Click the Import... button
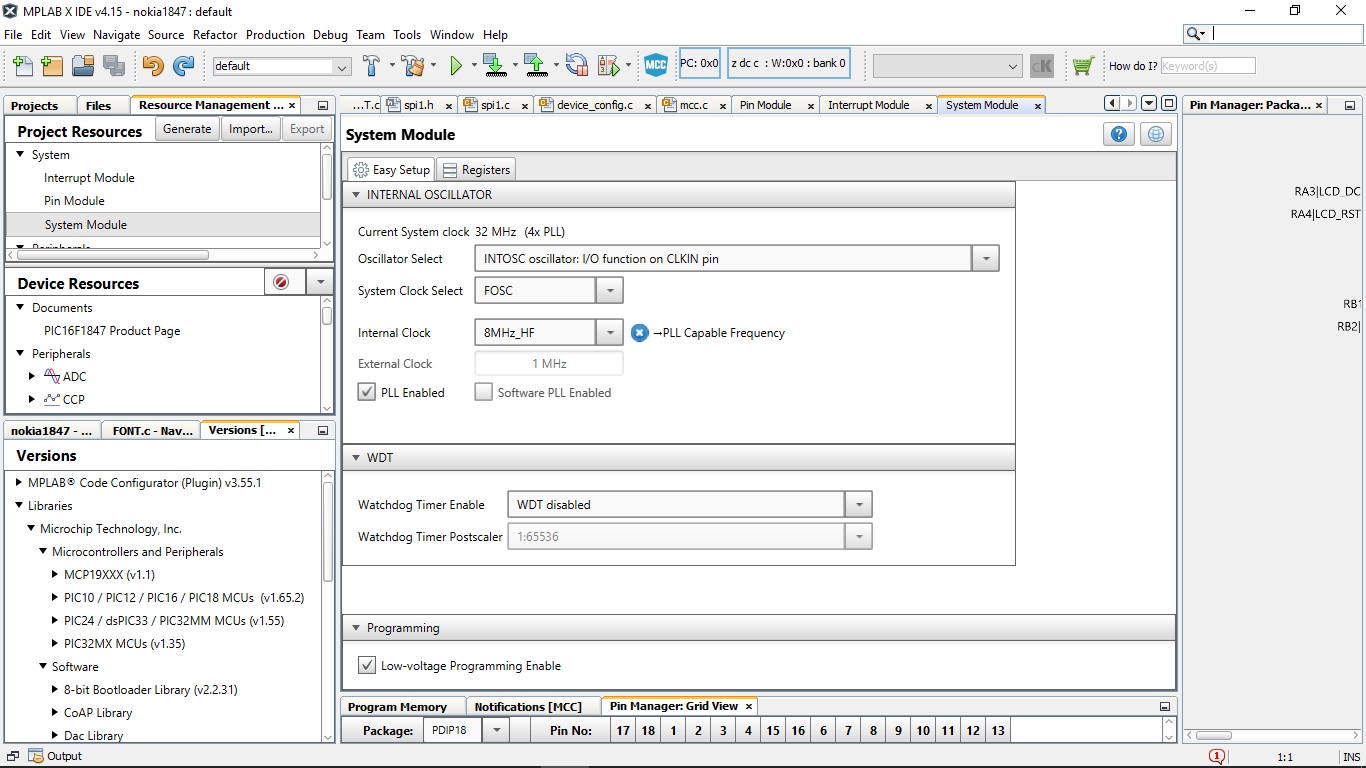 click(x=250, y=129)
